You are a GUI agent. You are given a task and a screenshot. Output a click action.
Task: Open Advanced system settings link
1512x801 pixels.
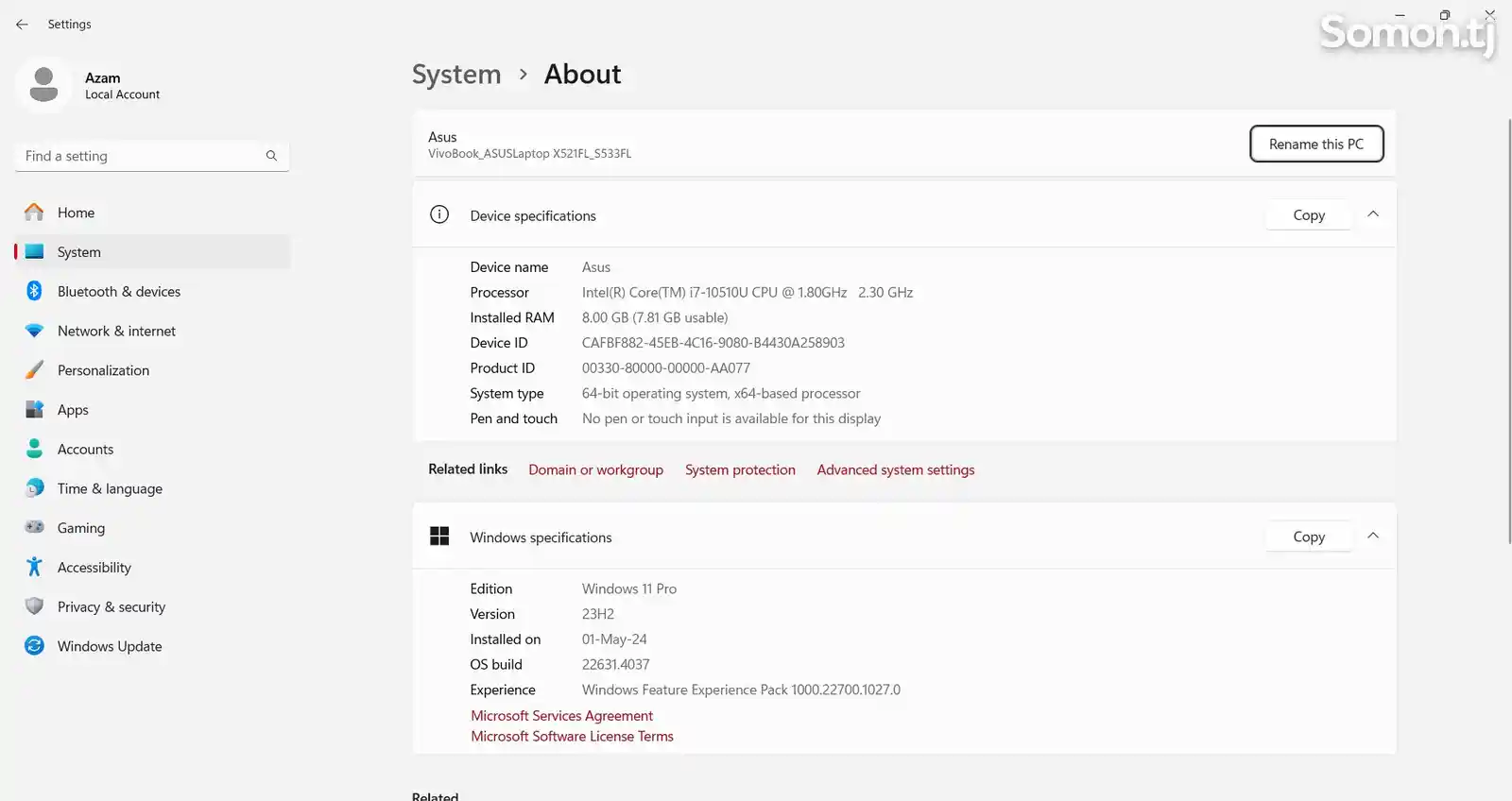pos(896,469)
